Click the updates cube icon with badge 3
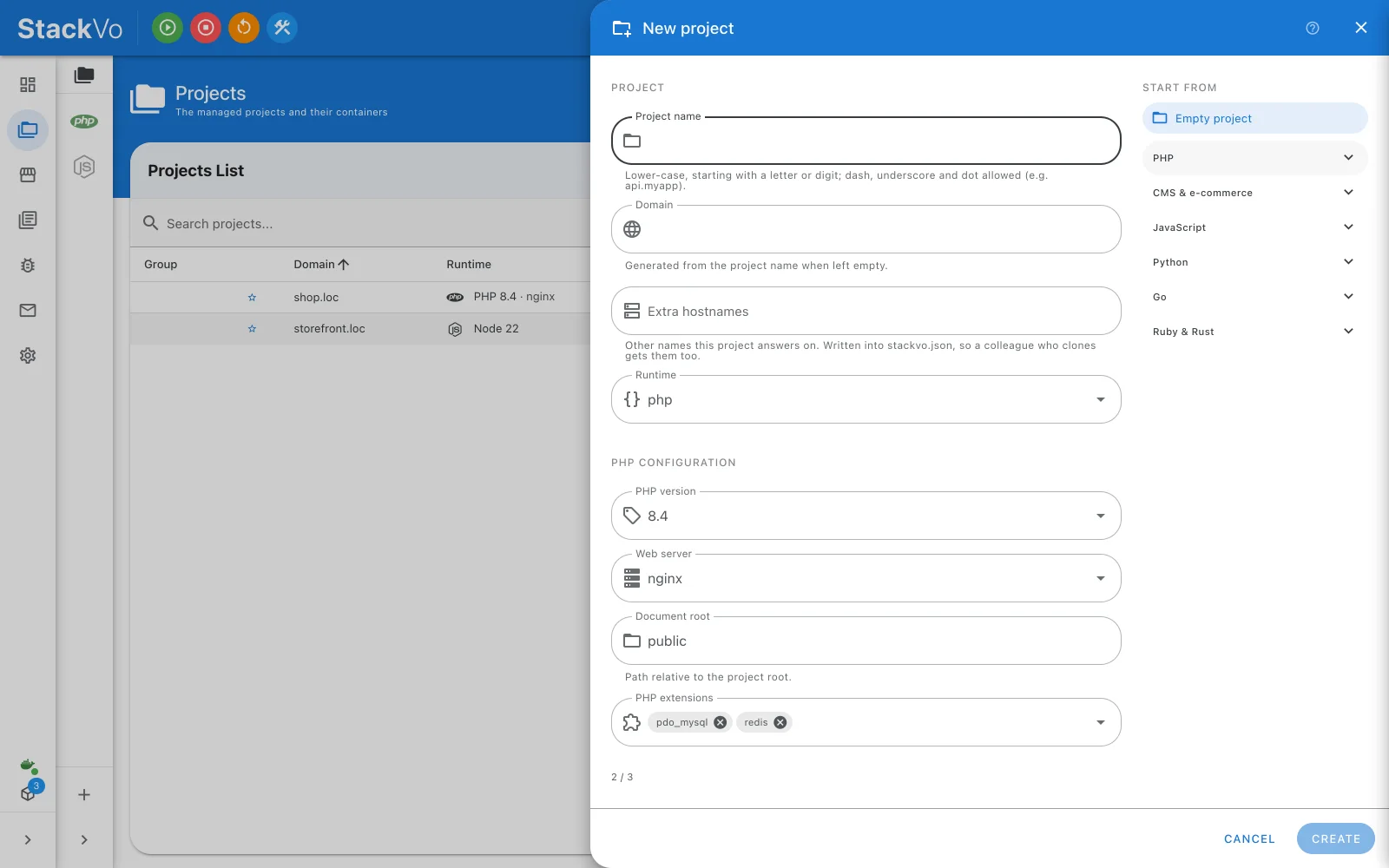Viewport: 1389px width, 868px height. click(x=30, y=792)
